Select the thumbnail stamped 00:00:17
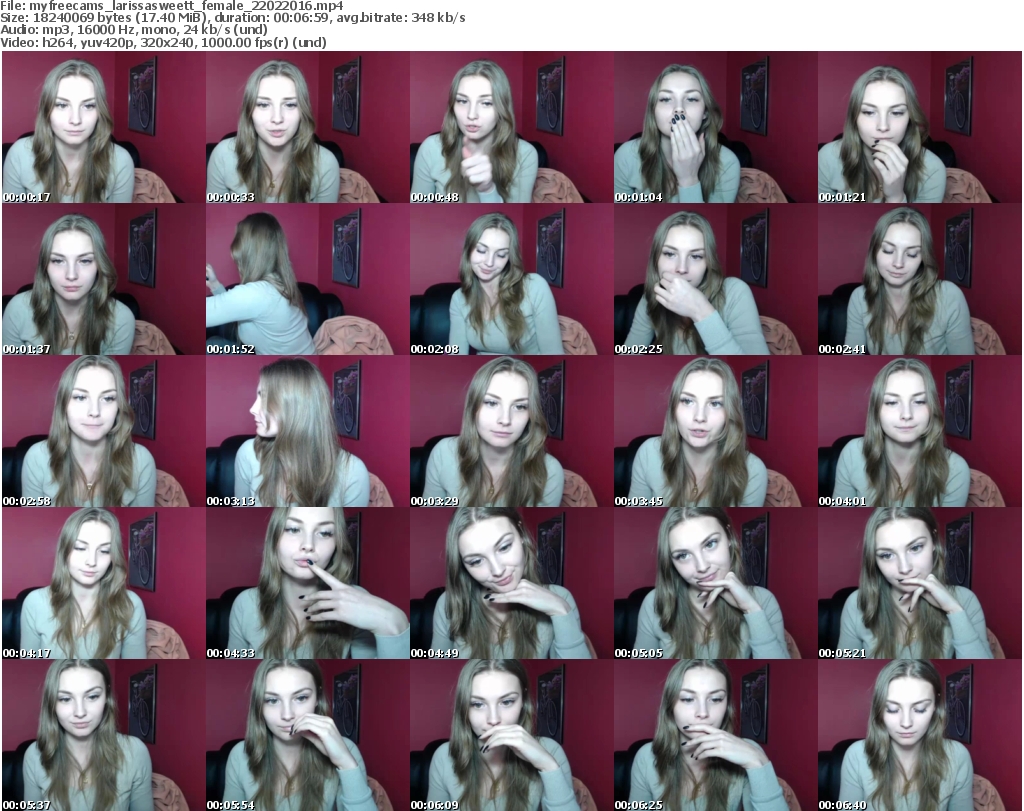The height and width of the screenshot is (811, 1024). (x=104, y=127)
